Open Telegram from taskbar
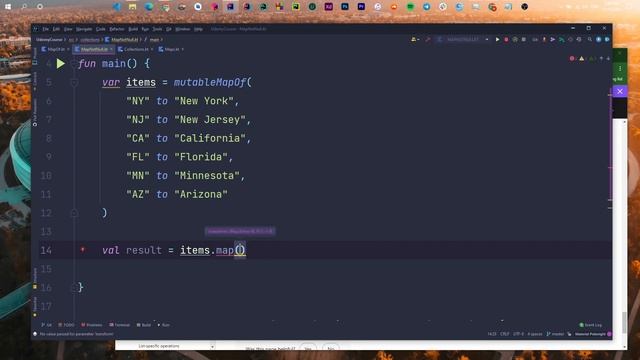Viewport: 640px width, 360px height. click(x=427, y=7)
